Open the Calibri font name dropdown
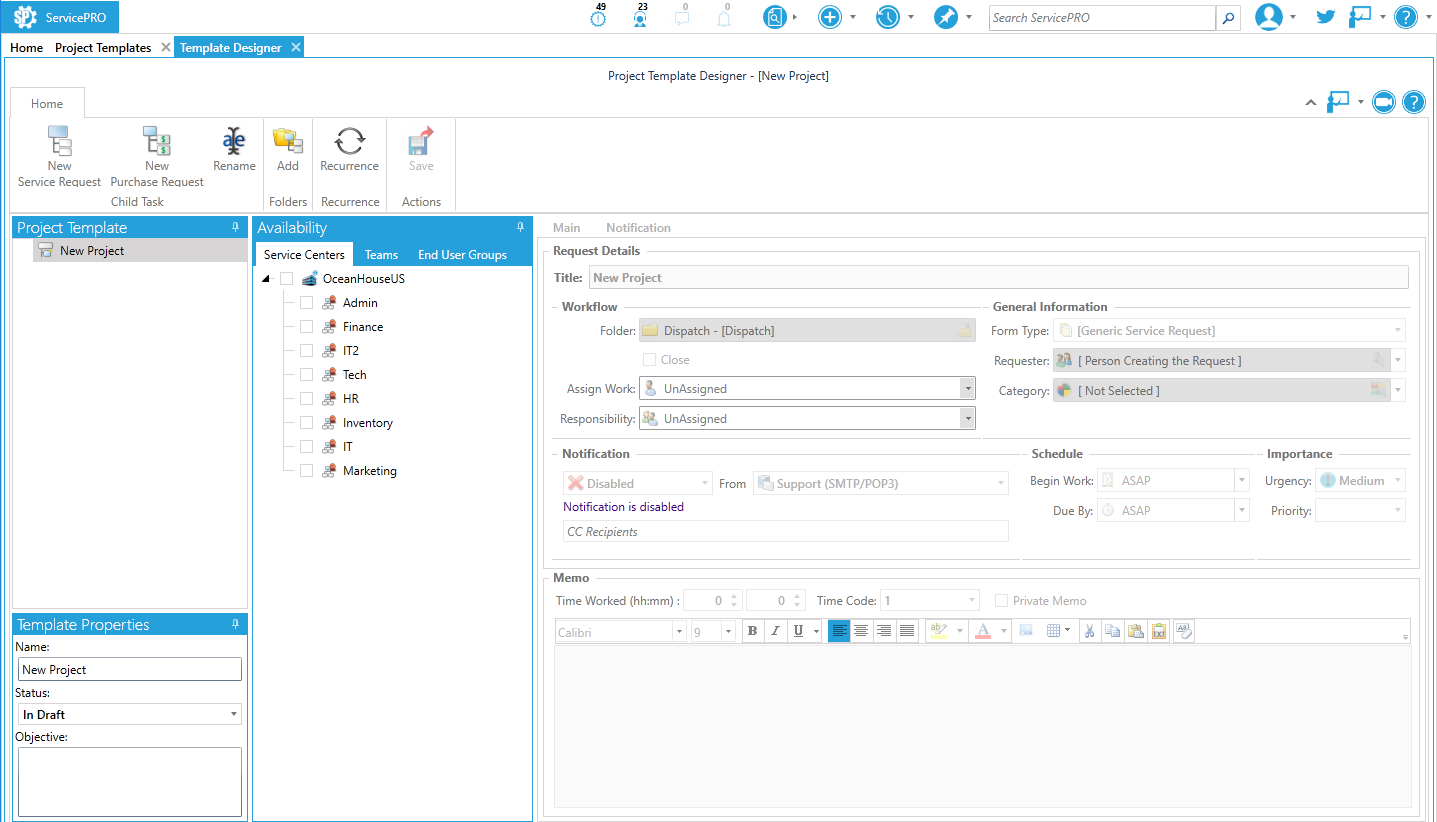 pyautogui.click(x=680, y=631)
